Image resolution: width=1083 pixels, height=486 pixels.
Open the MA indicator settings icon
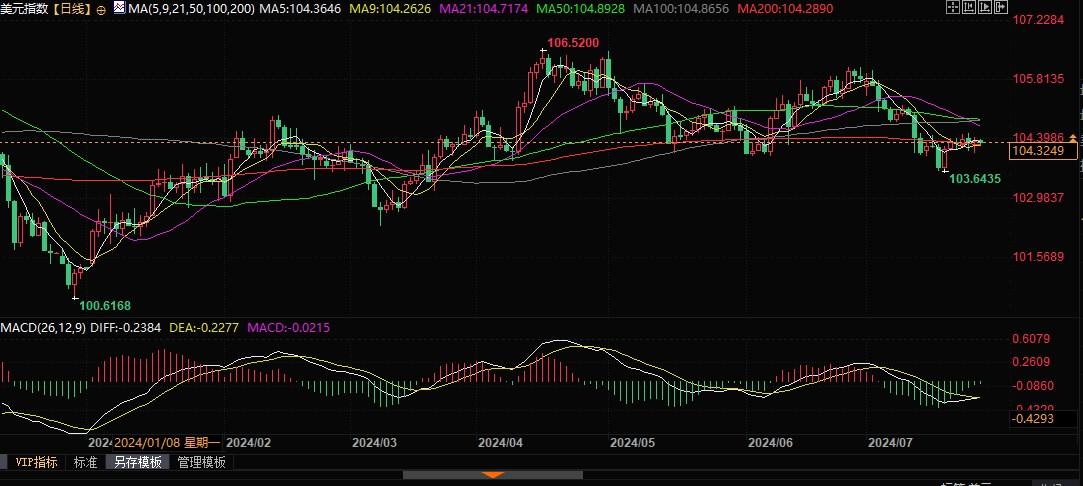coord(118,8)
